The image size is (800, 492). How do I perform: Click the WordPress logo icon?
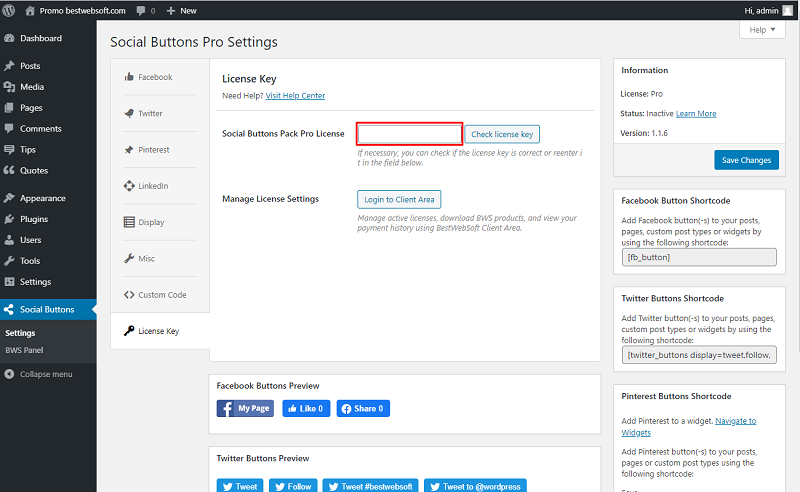pyautogui.click(x=9, y=10)
